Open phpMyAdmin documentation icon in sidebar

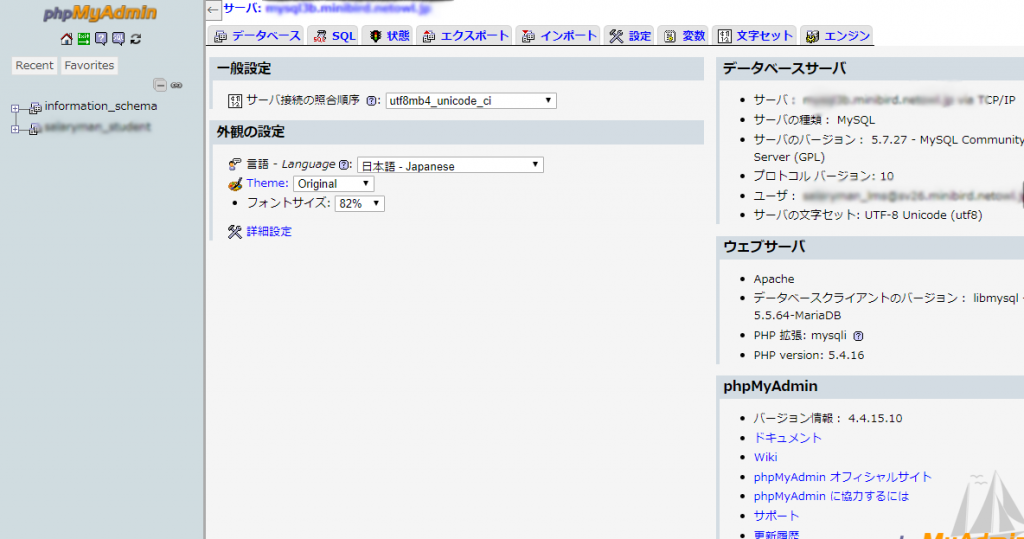point(101,39)
